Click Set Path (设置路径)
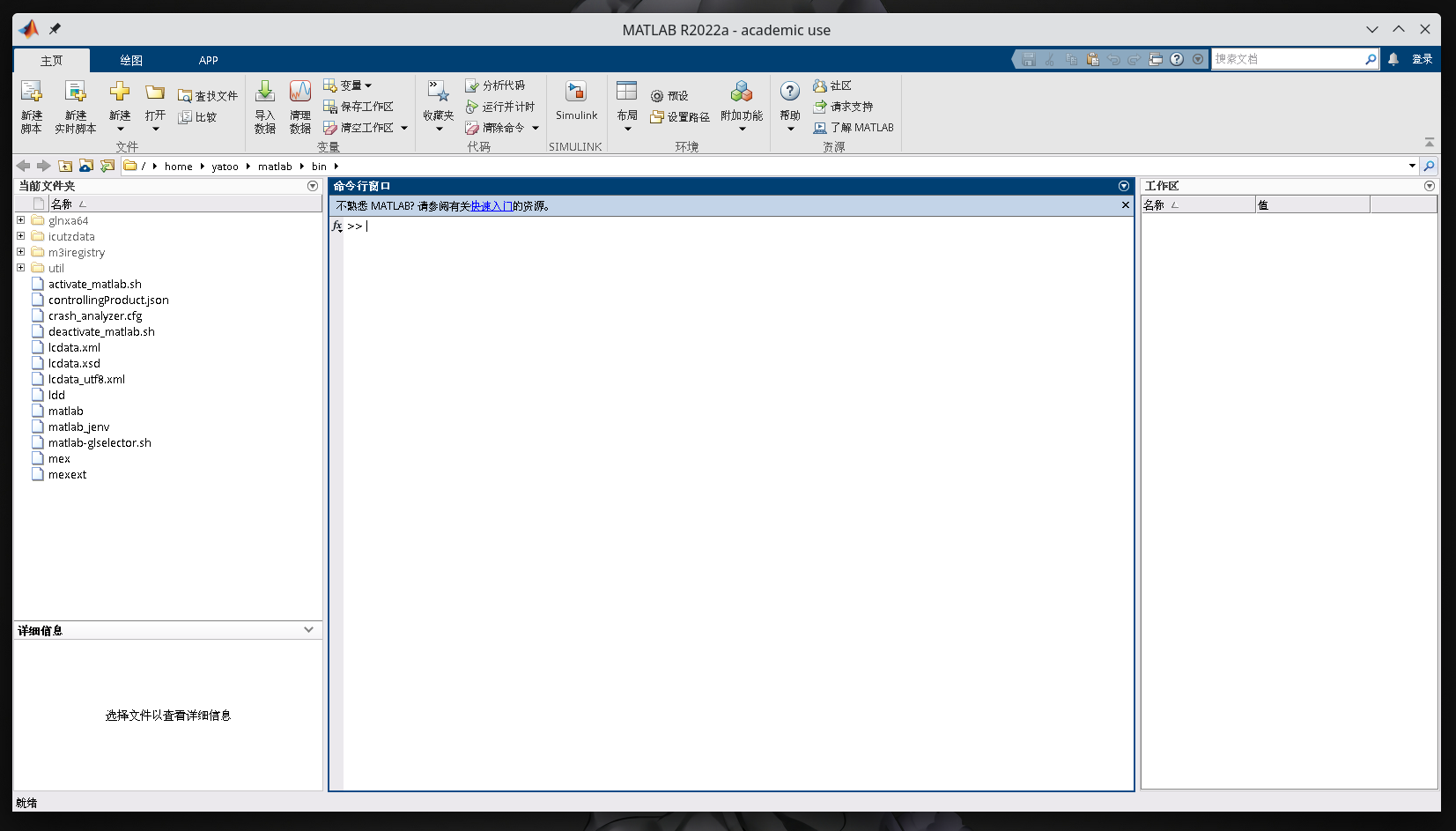Screen dimensions: 1456x831 click(680, 117)
